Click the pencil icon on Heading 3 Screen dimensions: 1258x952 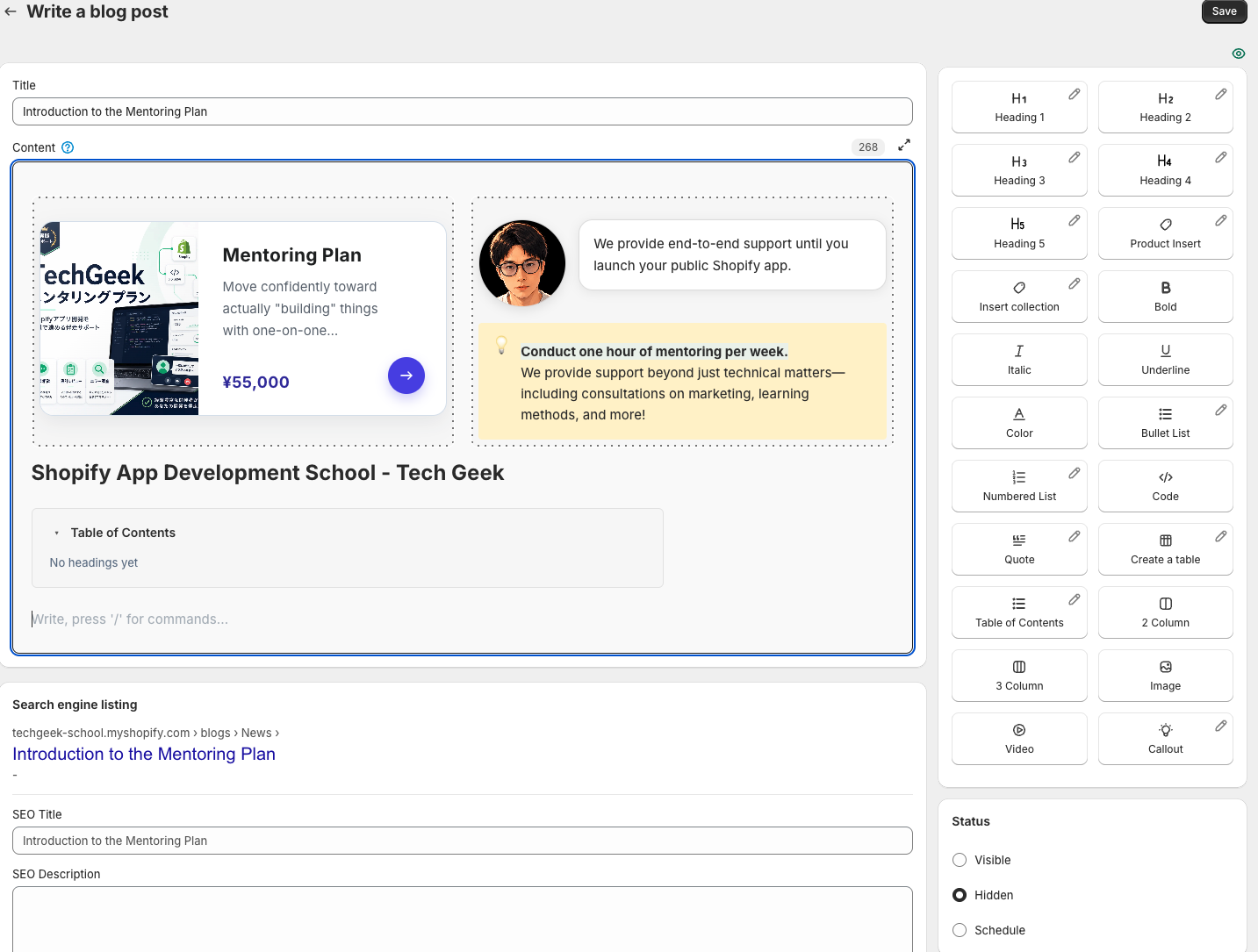point(1075,157)
